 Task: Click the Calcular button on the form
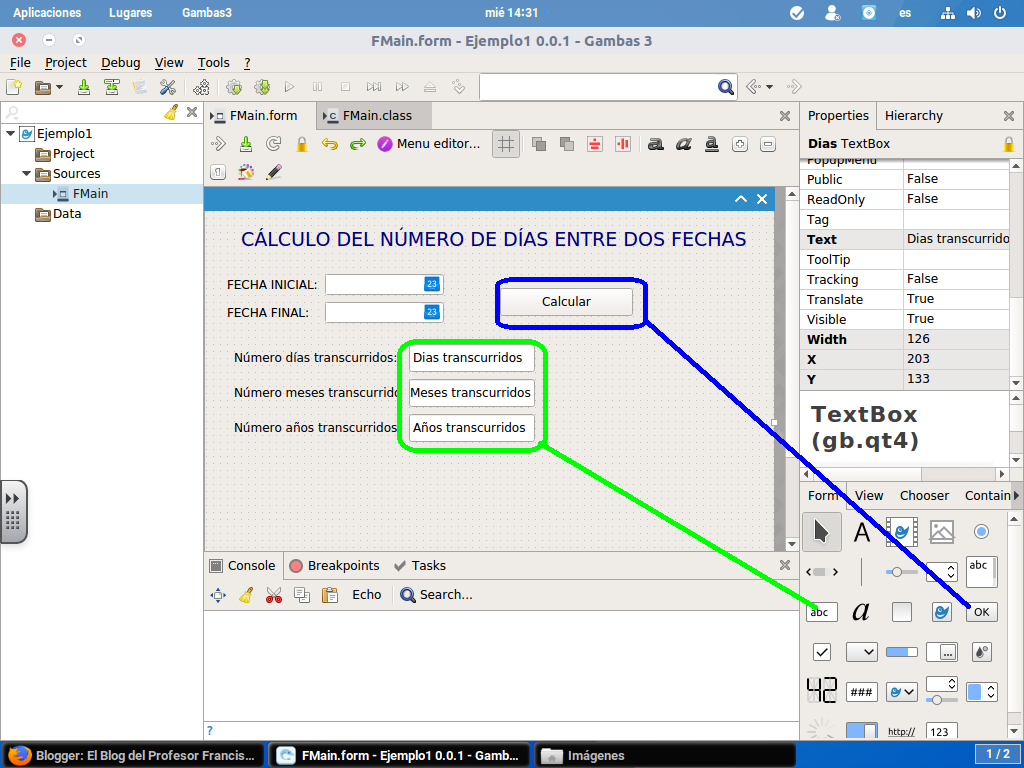pyautogui.click(x=566, y=301)
